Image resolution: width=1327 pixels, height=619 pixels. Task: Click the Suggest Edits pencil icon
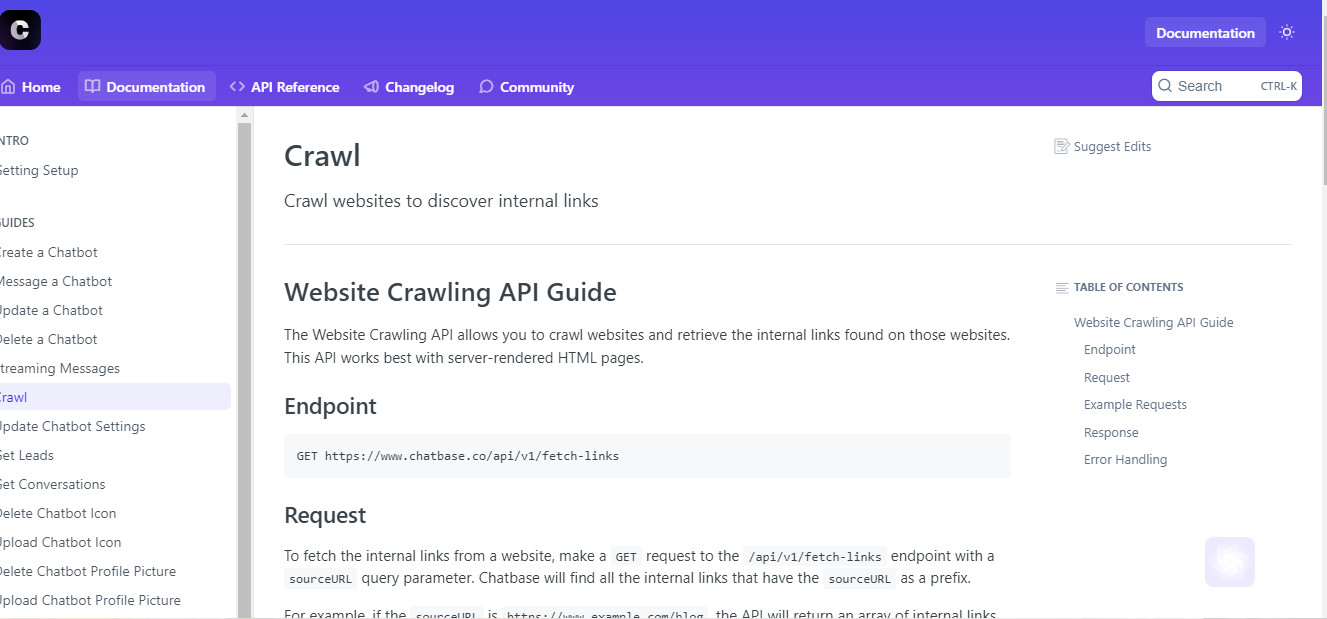(1062, 146)
